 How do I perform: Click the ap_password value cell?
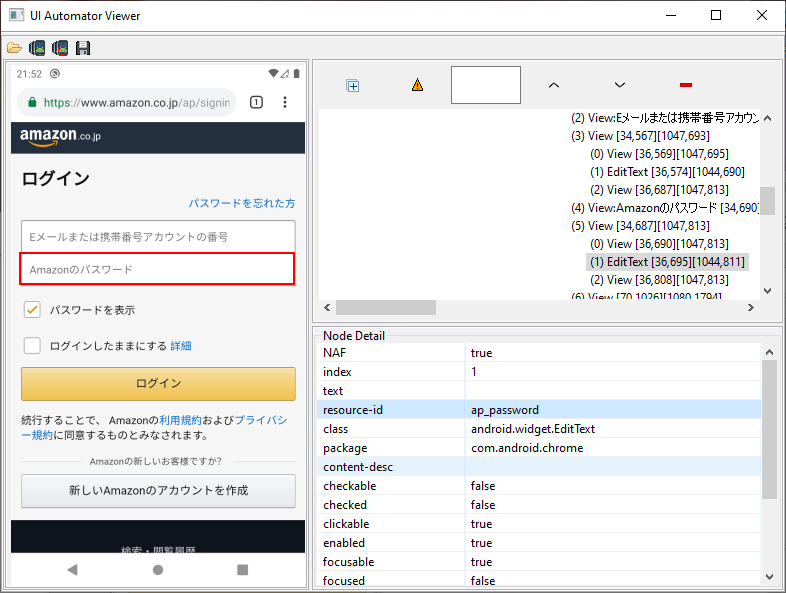click(505, 410)
